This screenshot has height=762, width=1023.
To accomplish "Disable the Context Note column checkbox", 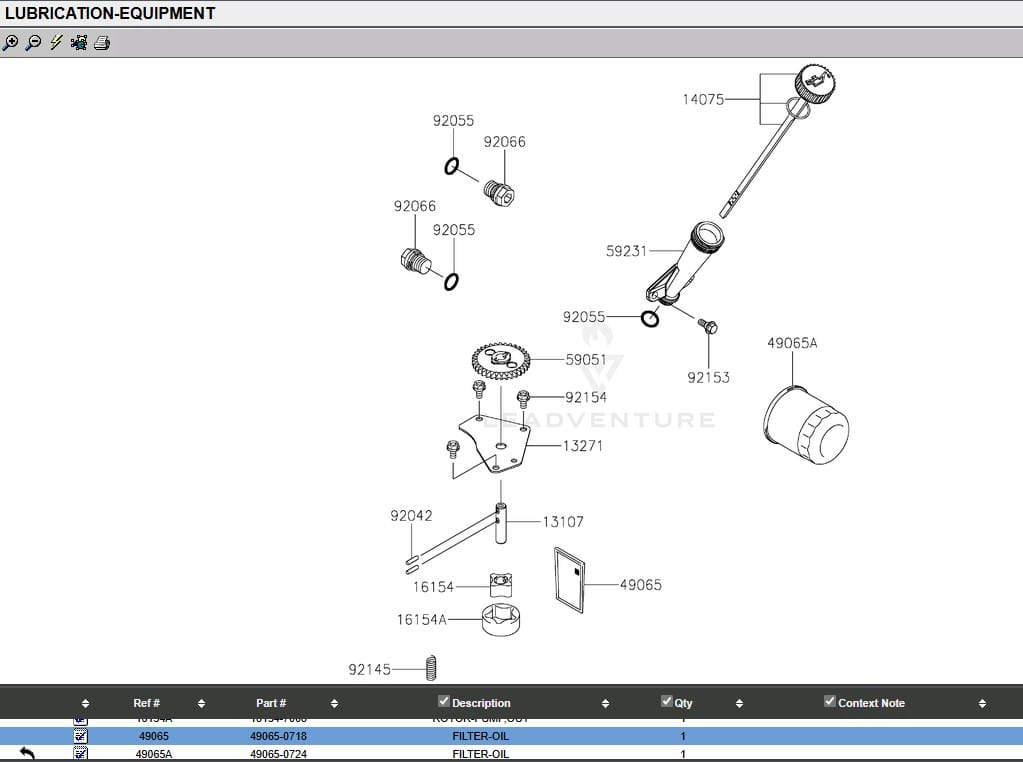I will [x=829, y=702].
